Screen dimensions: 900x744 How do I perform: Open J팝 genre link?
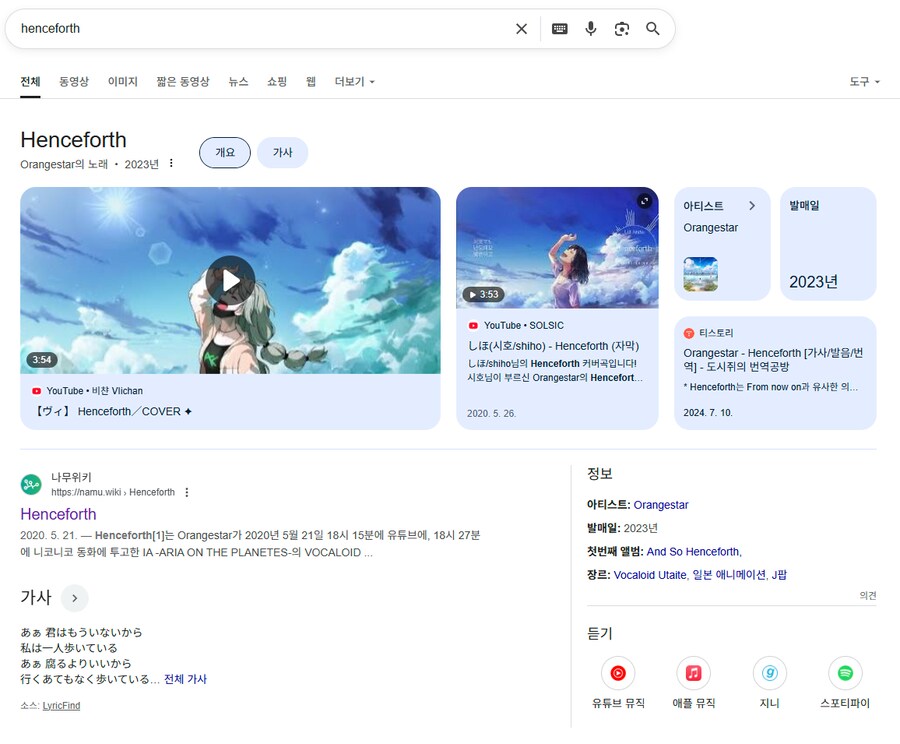779,575
